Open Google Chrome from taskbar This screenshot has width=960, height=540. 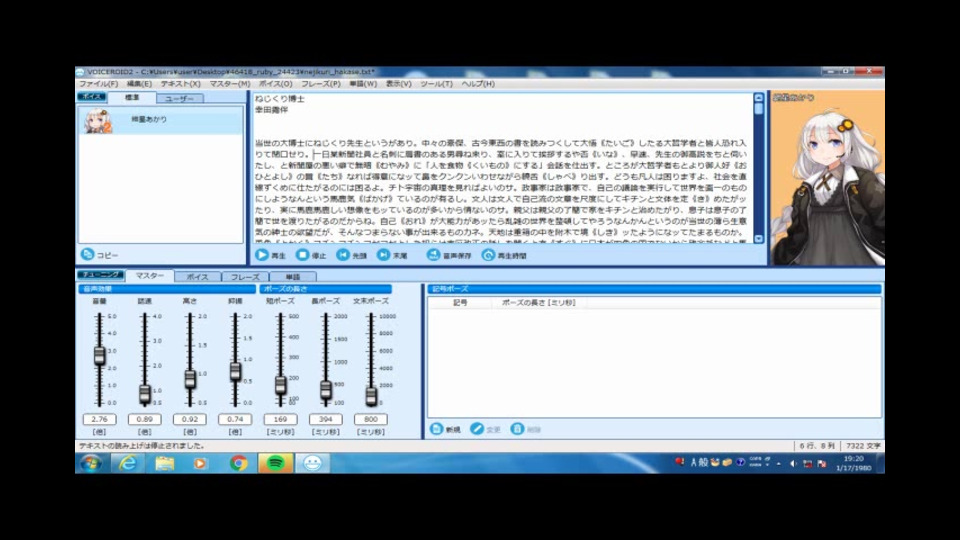(238, 463)
